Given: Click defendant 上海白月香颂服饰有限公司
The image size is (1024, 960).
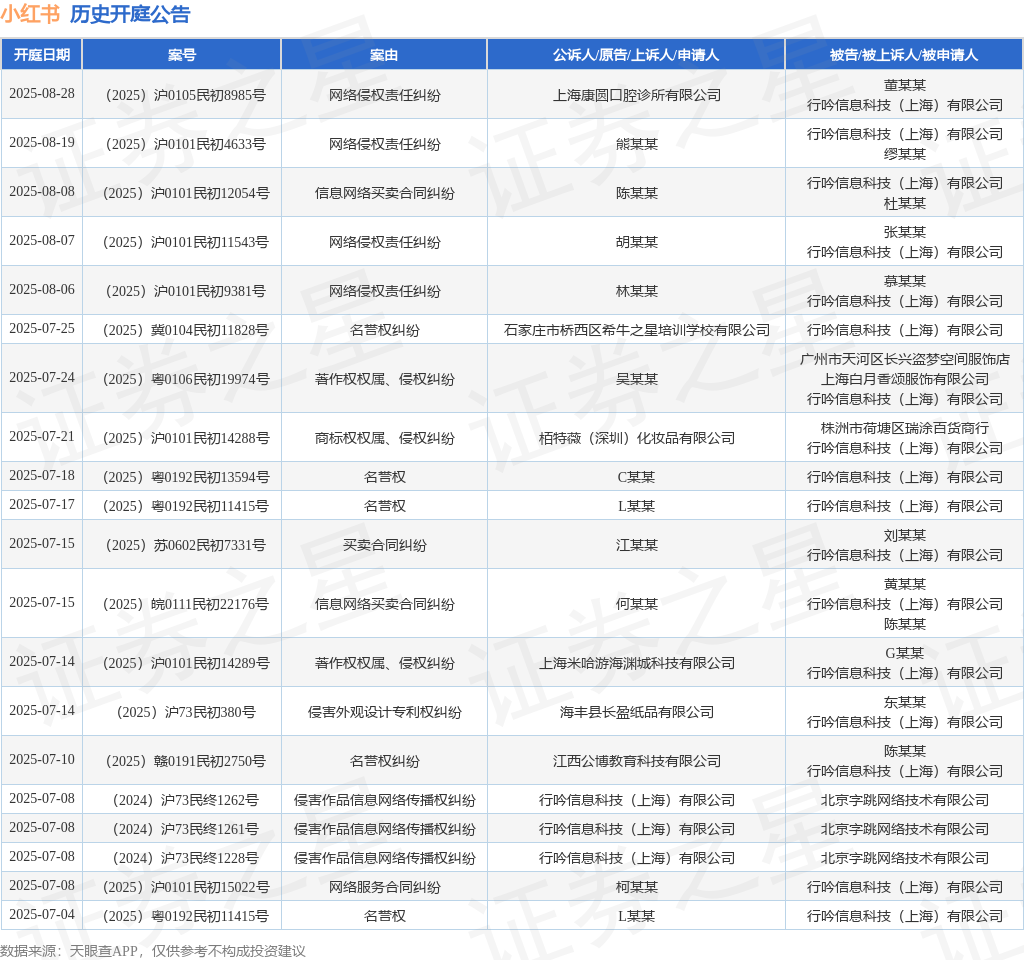Looking at the screenshot, I should 904,379.
